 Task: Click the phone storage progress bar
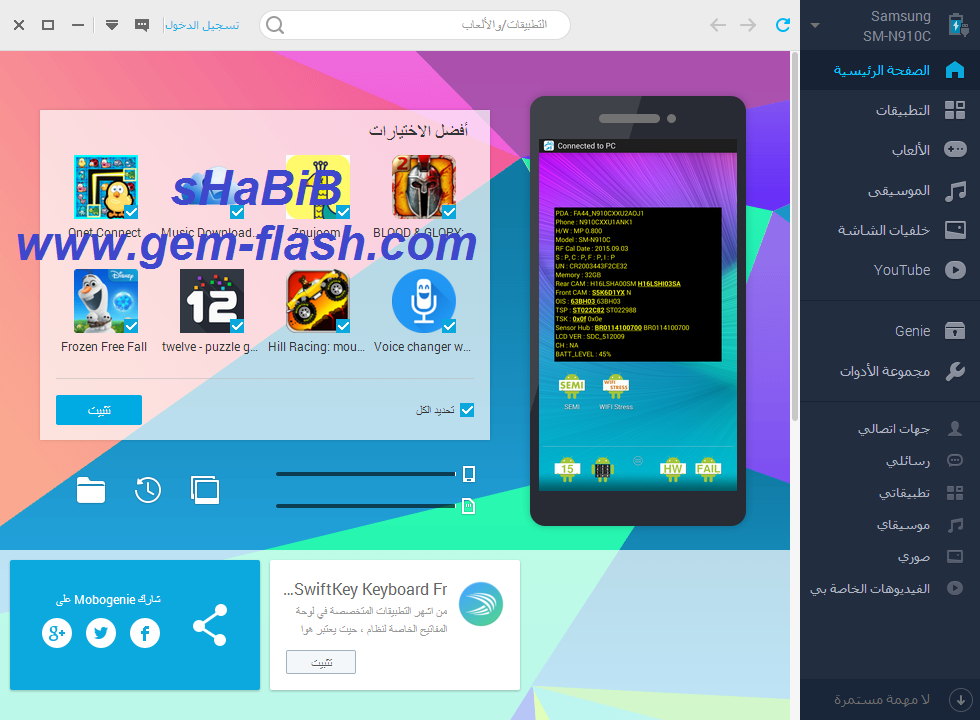pos(366,474)
